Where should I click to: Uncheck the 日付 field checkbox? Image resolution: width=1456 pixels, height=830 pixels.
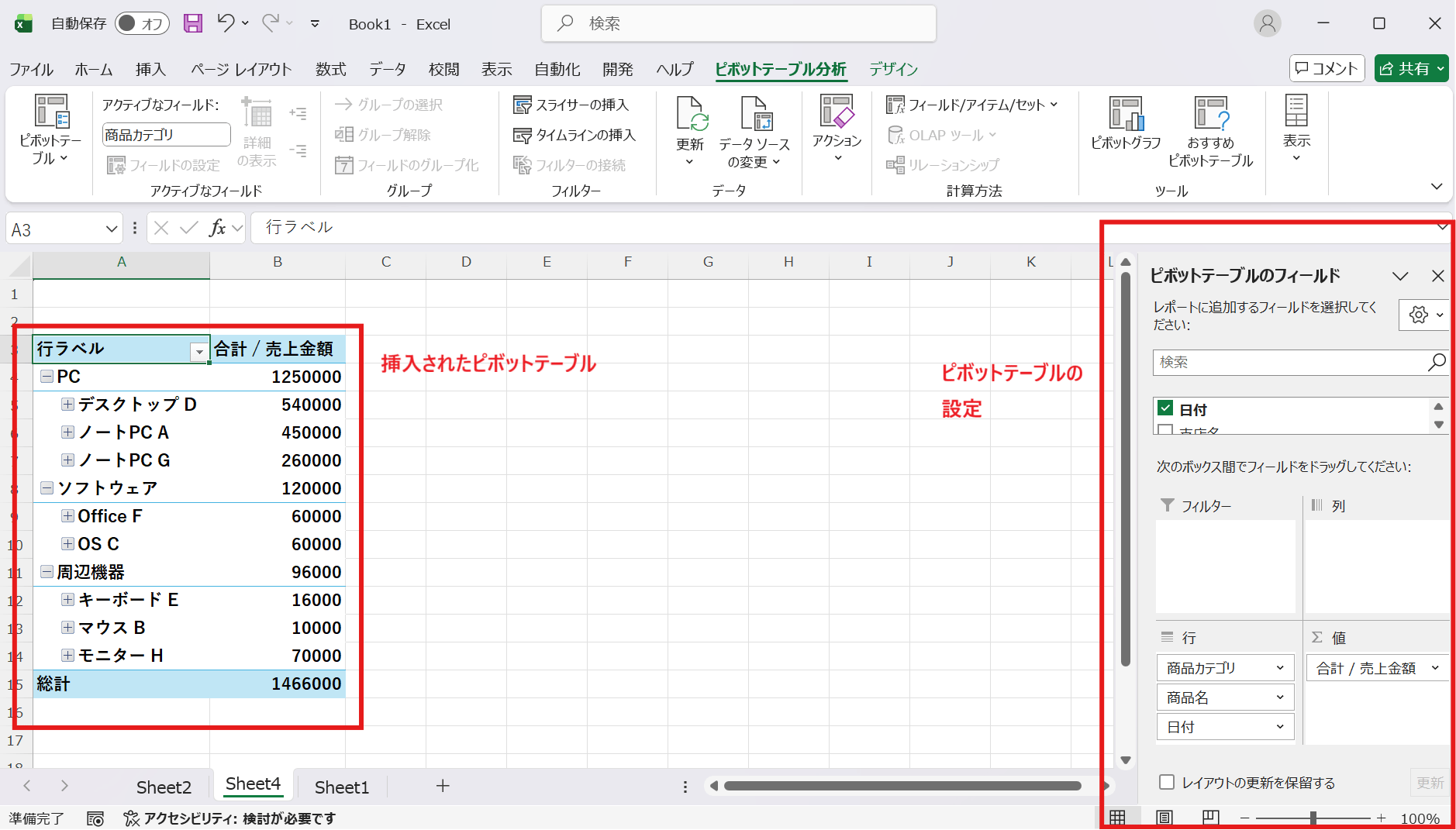[1165, 408]
